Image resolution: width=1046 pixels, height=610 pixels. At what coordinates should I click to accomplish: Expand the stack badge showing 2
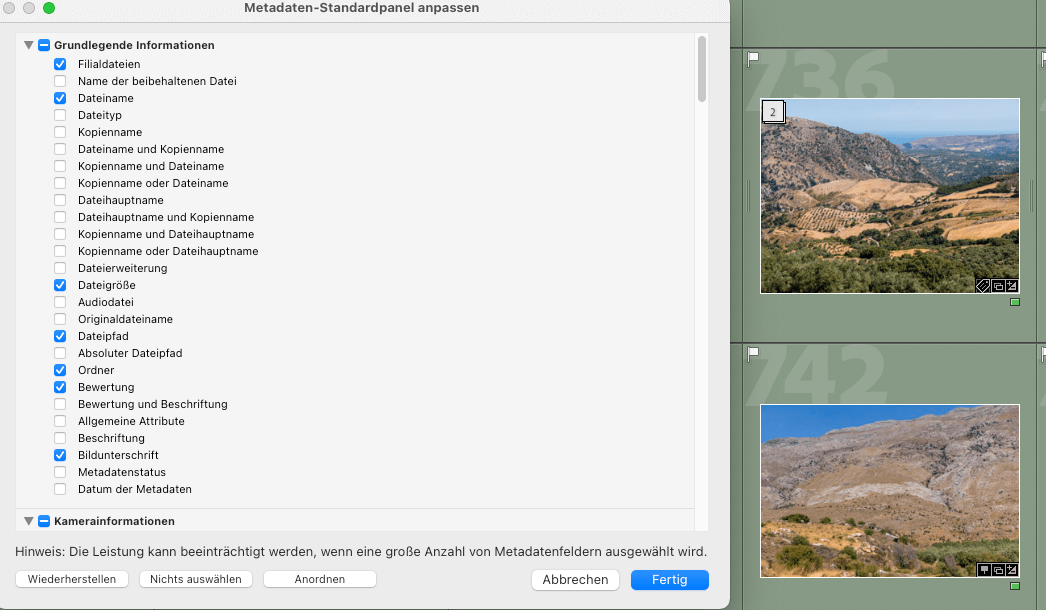(x=773, y=112)
